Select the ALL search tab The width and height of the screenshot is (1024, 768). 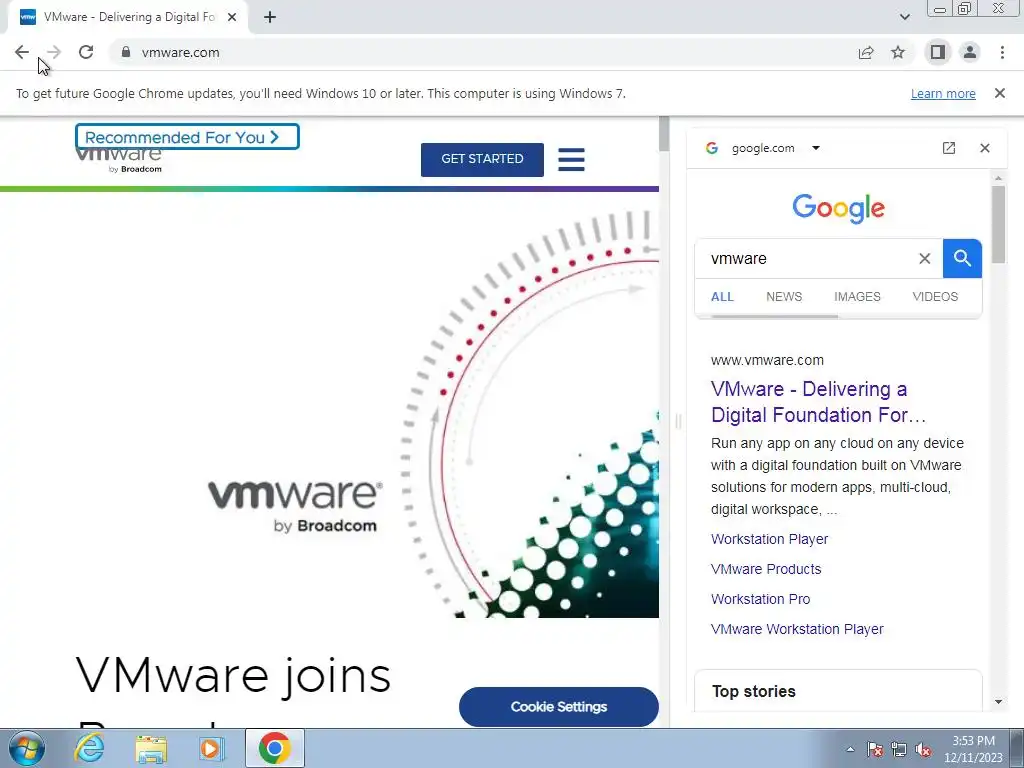coord(722,296)
